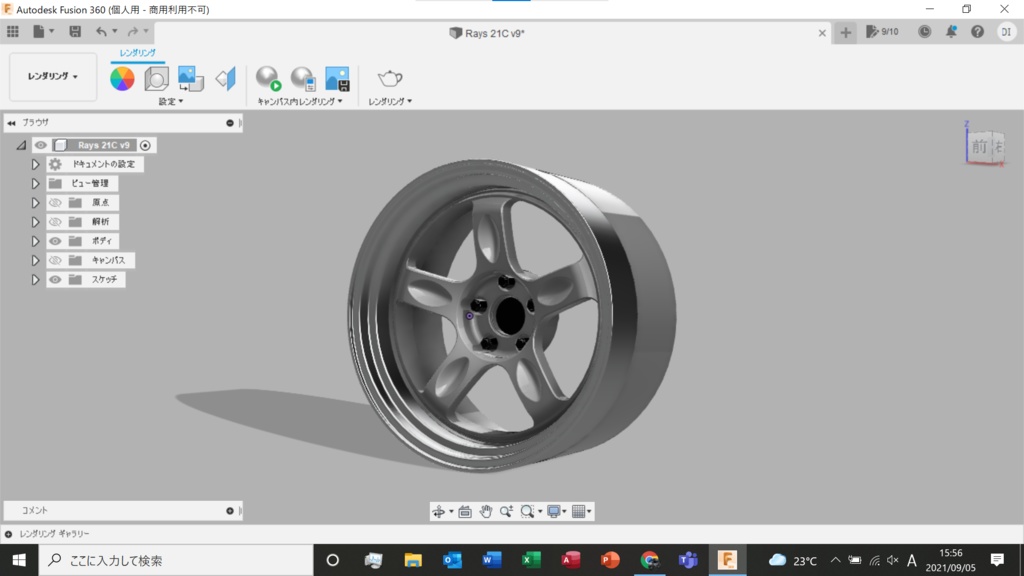Toggle visibility of the ボディ folder

55,241
